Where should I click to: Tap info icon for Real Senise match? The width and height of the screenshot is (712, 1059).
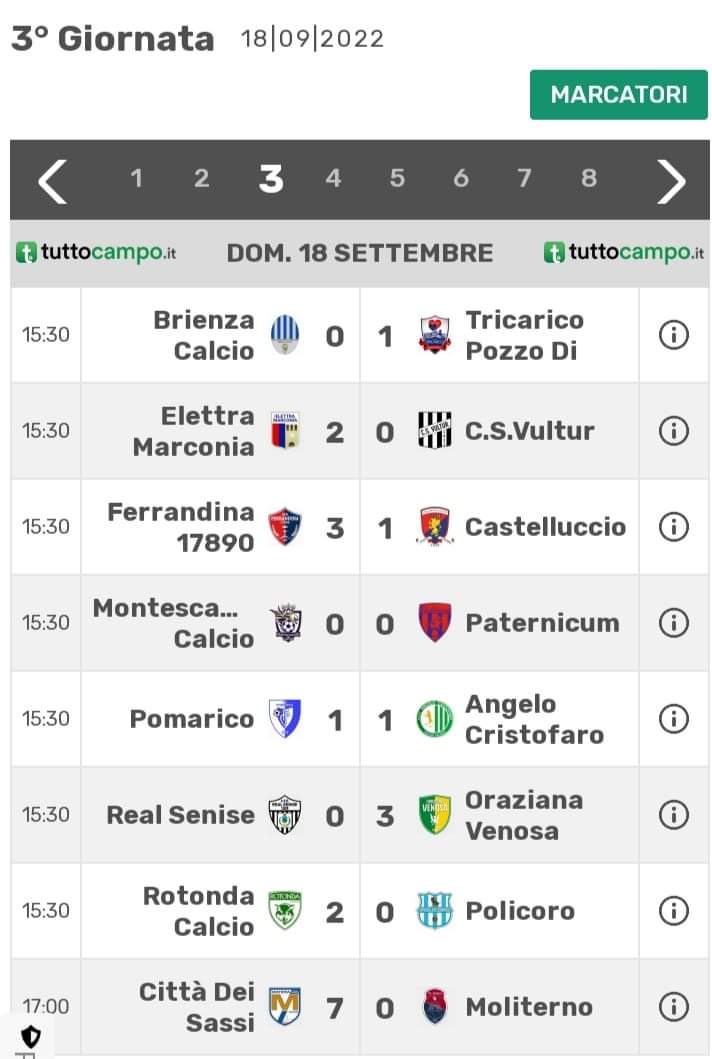[673, 815]
